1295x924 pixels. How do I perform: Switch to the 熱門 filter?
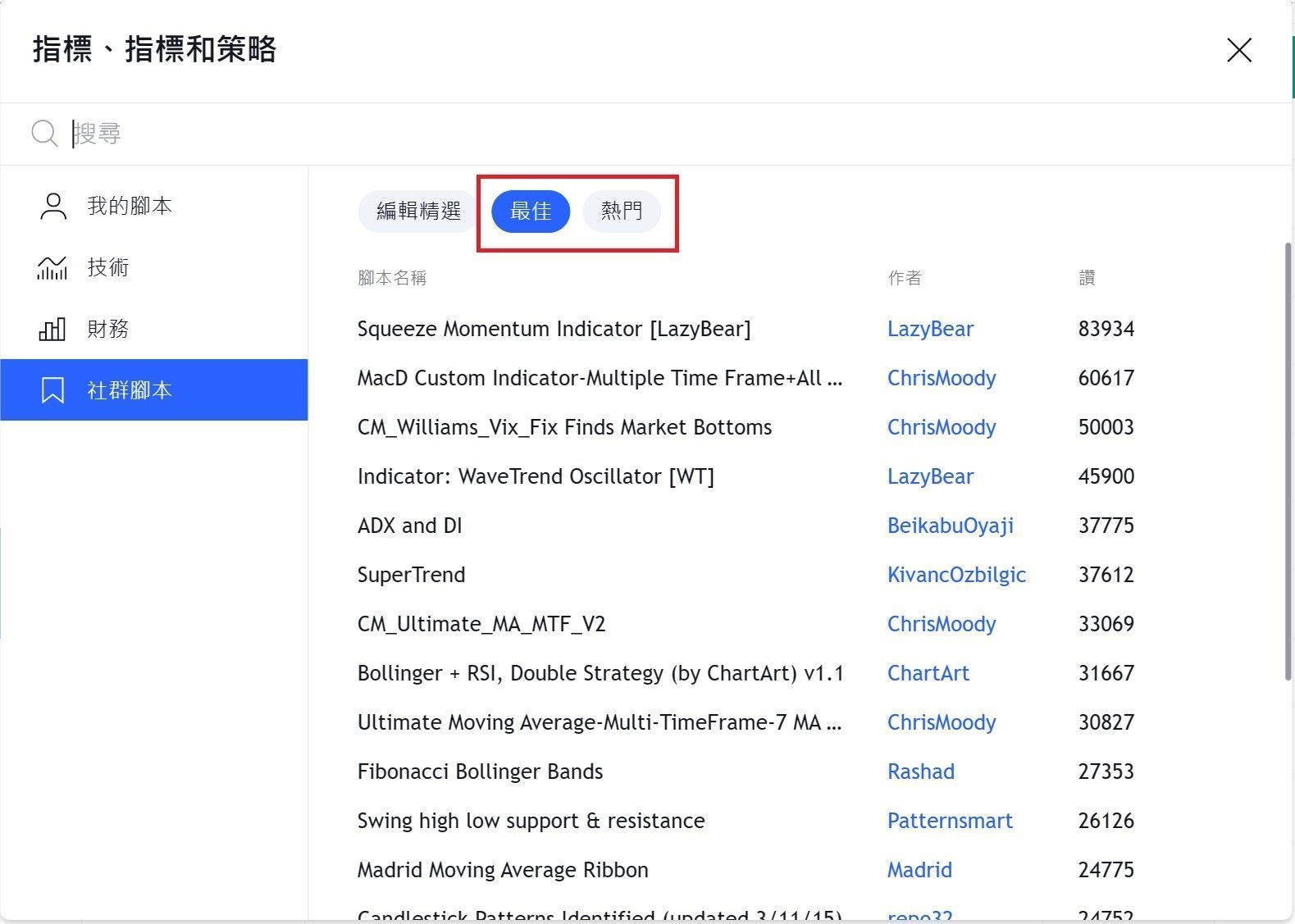(621, 212)
